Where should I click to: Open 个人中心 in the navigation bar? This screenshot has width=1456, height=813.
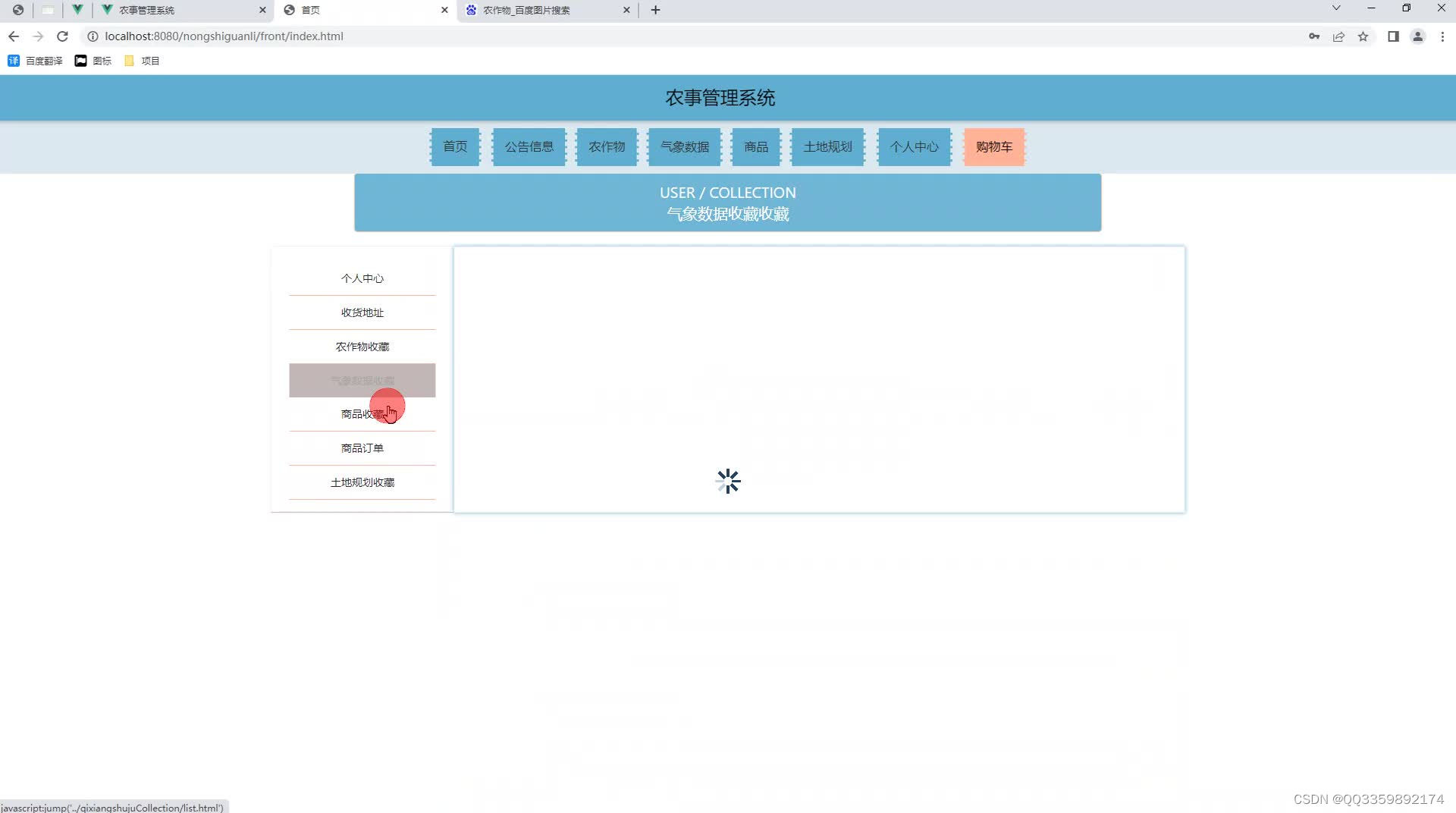click(915, 147)
